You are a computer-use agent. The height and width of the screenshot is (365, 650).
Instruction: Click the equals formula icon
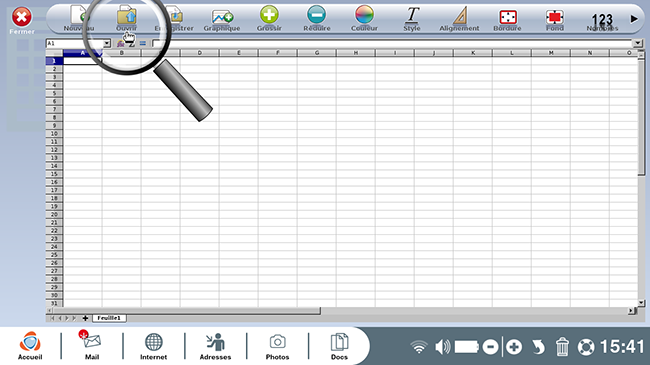point(143,43)
